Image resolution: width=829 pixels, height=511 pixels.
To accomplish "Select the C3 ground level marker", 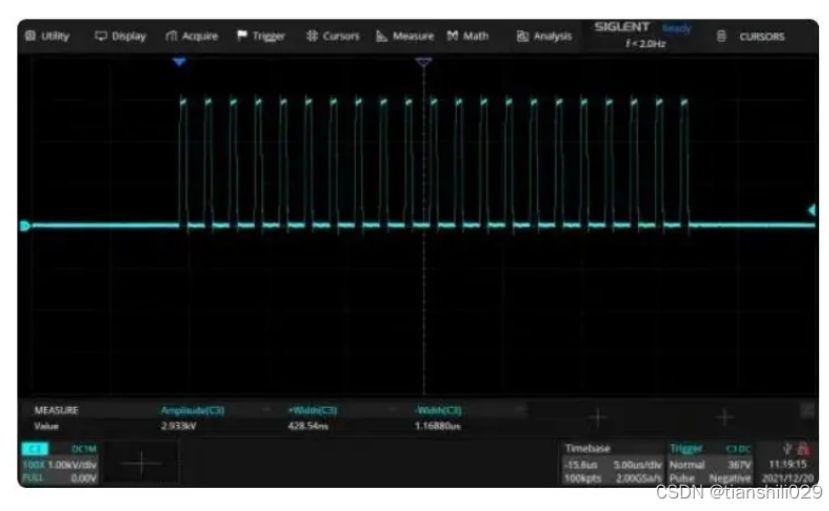I will 25,226.
